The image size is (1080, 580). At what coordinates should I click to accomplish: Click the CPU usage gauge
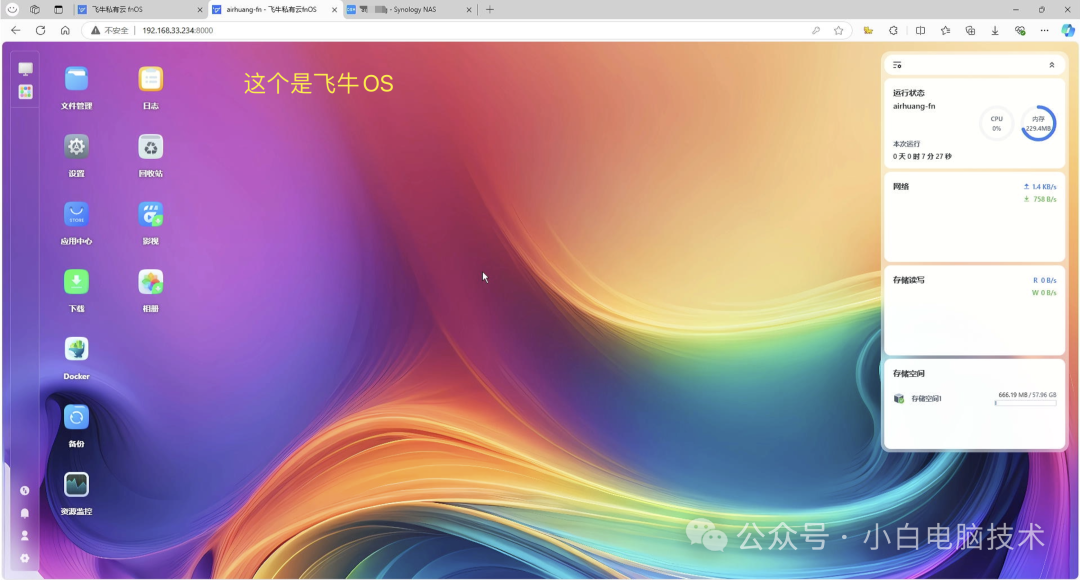click(997, 124)
